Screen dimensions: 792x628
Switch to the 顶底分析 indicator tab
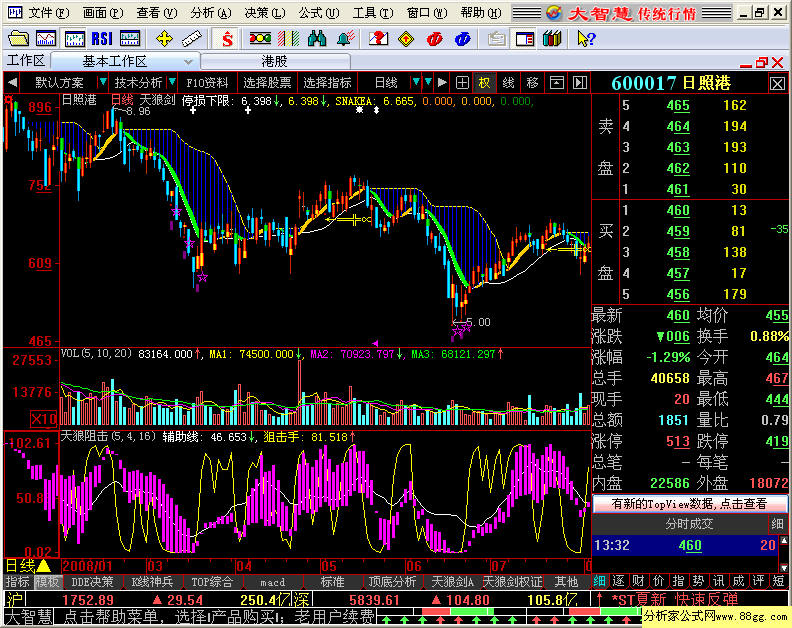tap(392, 582)
